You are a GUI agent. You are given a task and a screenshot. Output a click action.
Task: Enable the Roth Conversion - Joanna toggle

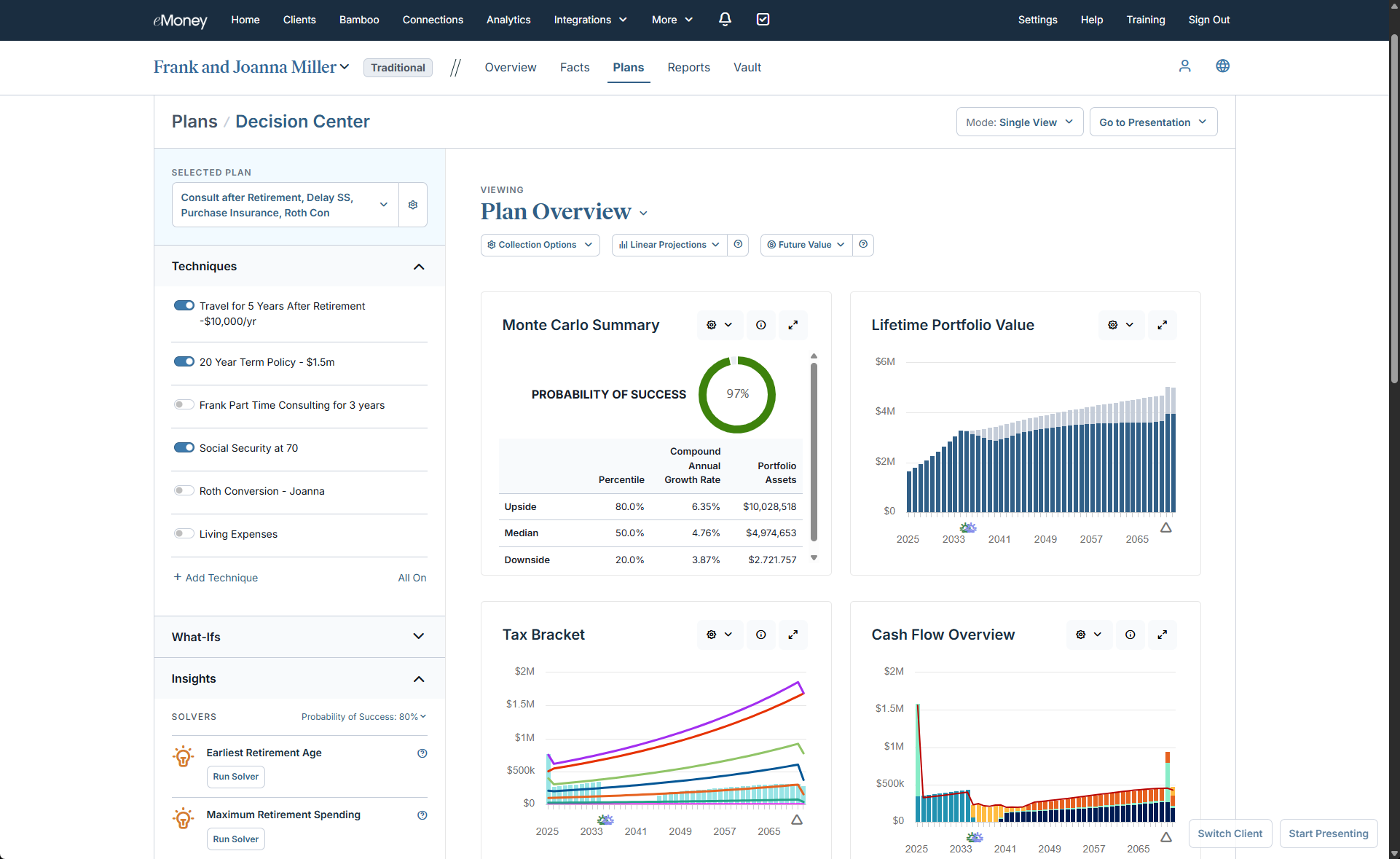184,490
